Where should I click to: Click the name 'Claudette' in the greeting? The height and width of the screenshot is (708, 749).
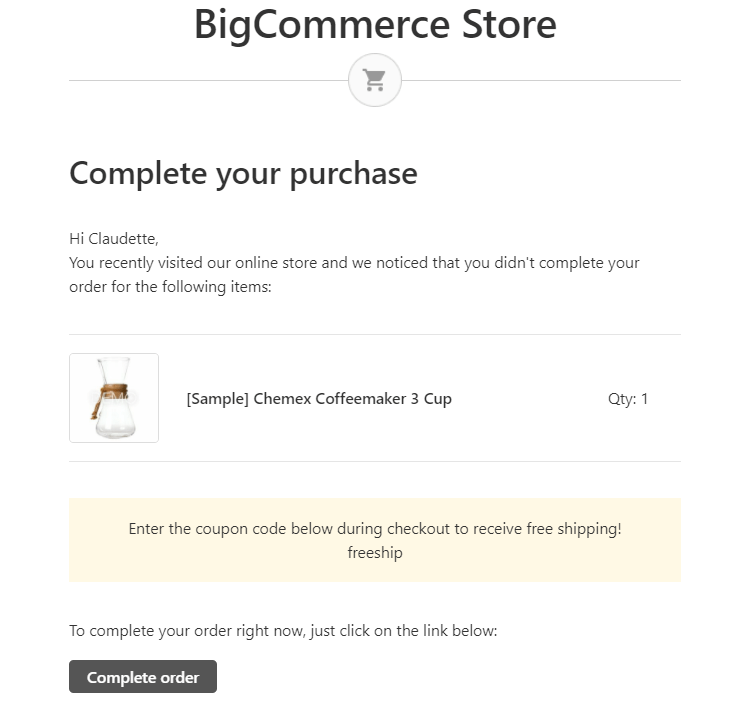coord(123,238)
